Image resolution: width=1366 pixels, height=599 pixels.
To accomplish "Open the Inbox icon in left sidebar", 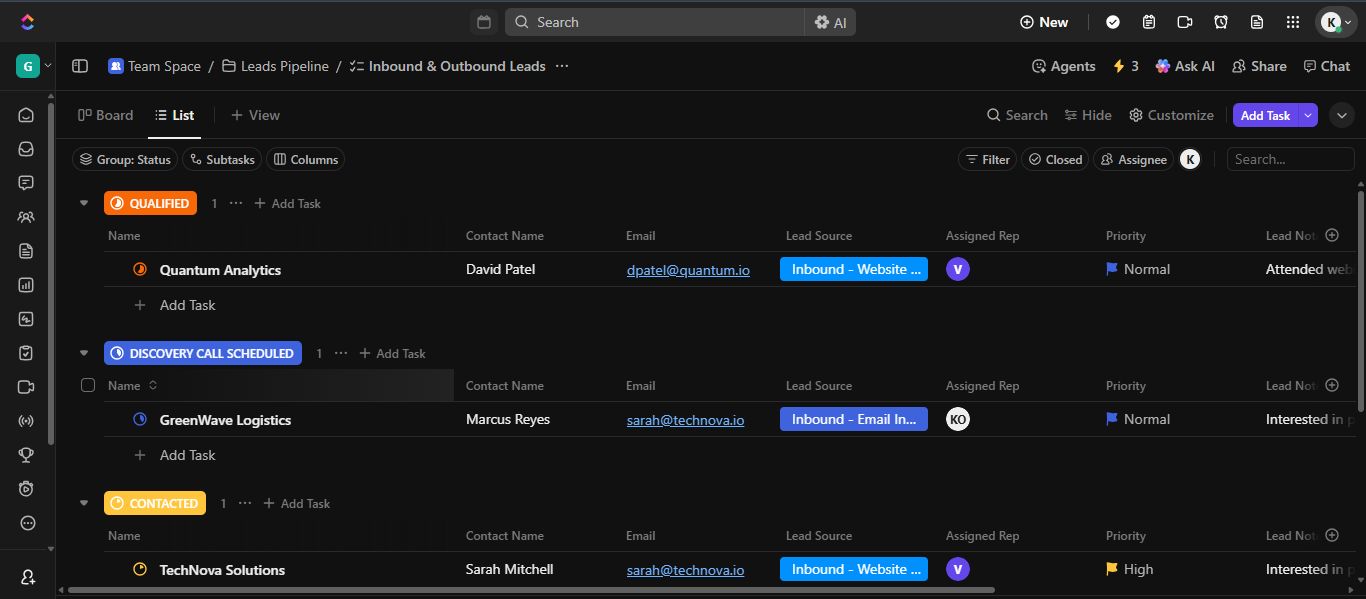I will (27, 149).
